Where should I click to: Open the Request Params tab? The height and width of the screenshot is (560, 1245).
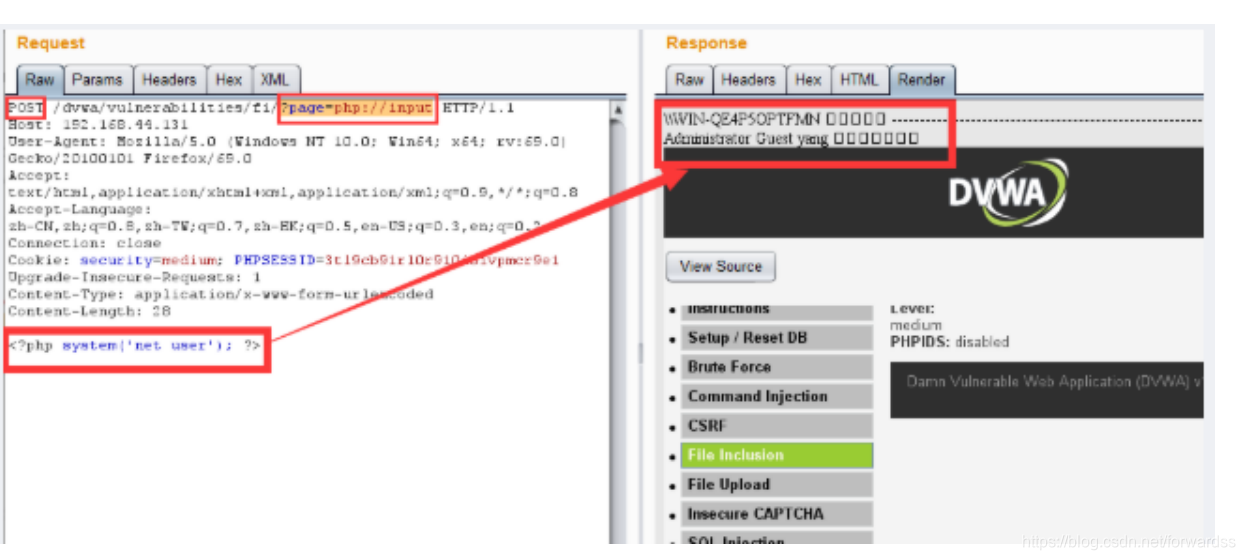tap(97, 80)
